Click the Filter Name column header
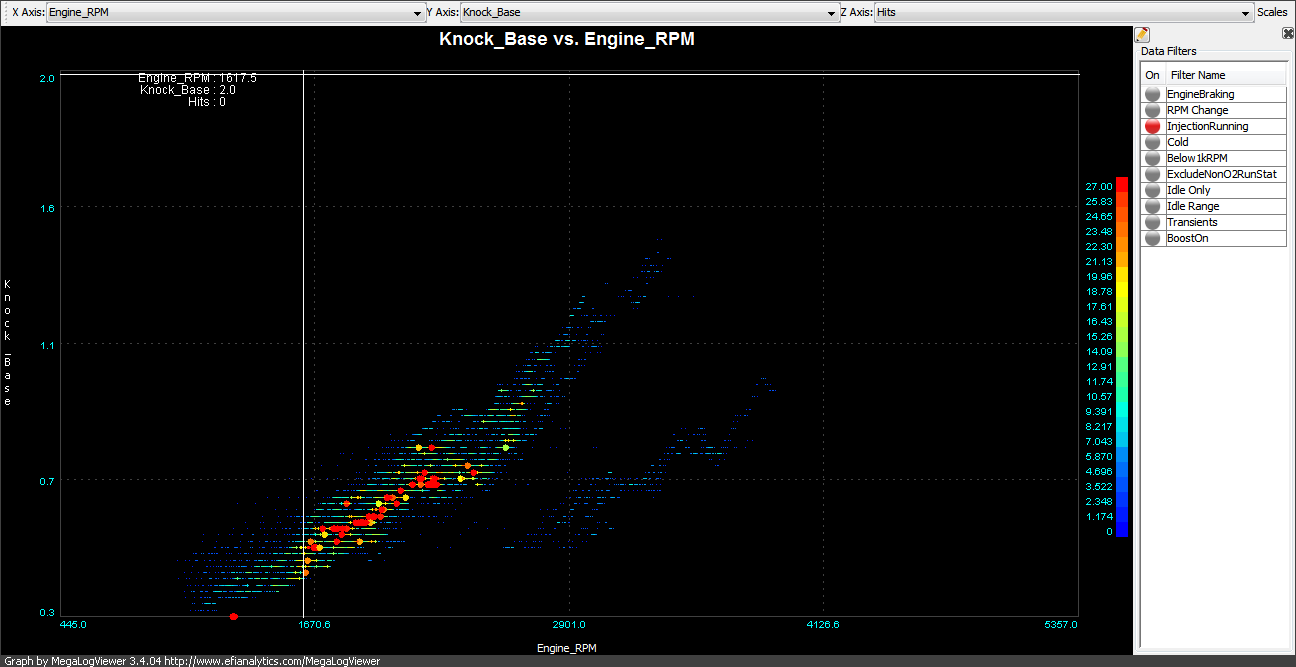The width and height of the screenshot is (1296, 667). pyautogui.click(x=1225, y=75)
